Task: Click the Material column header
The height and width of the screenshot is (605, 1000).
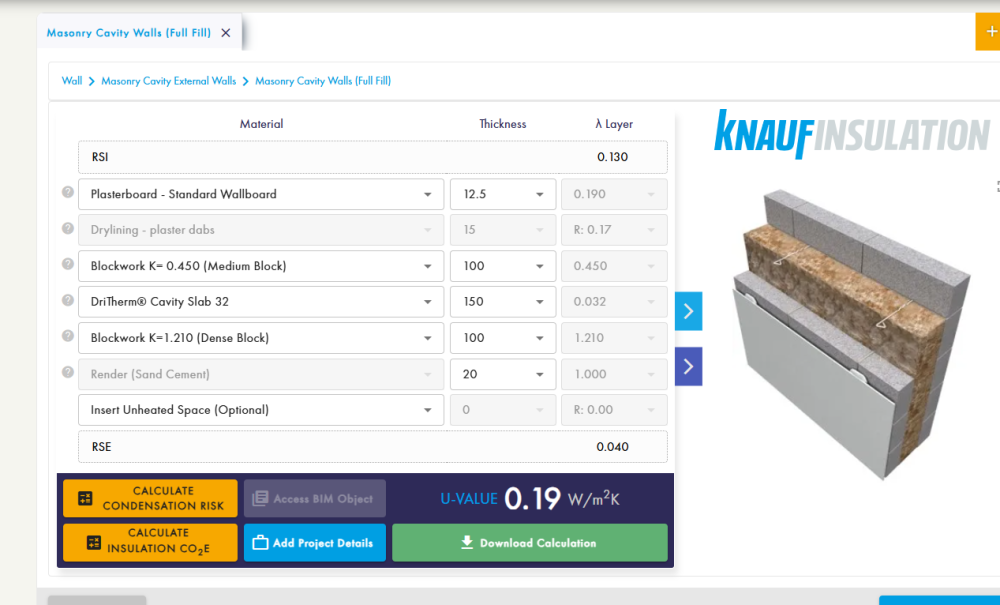Action: coord(261,124)
